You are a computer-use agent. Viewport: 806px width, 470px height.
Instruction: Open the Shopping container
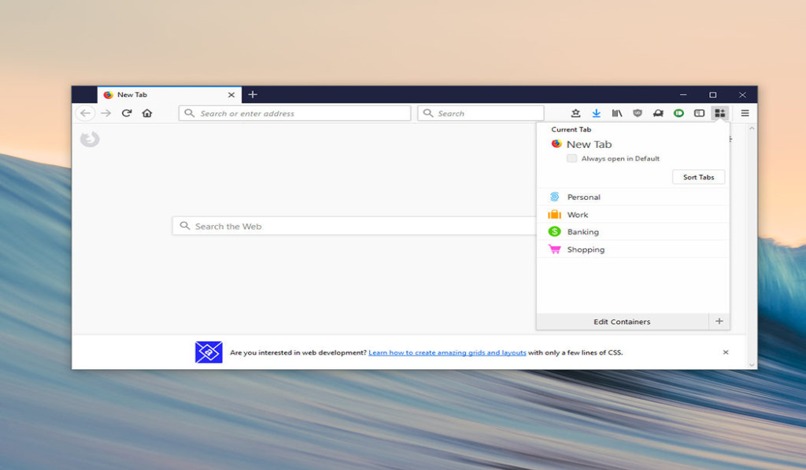(633, 249)
